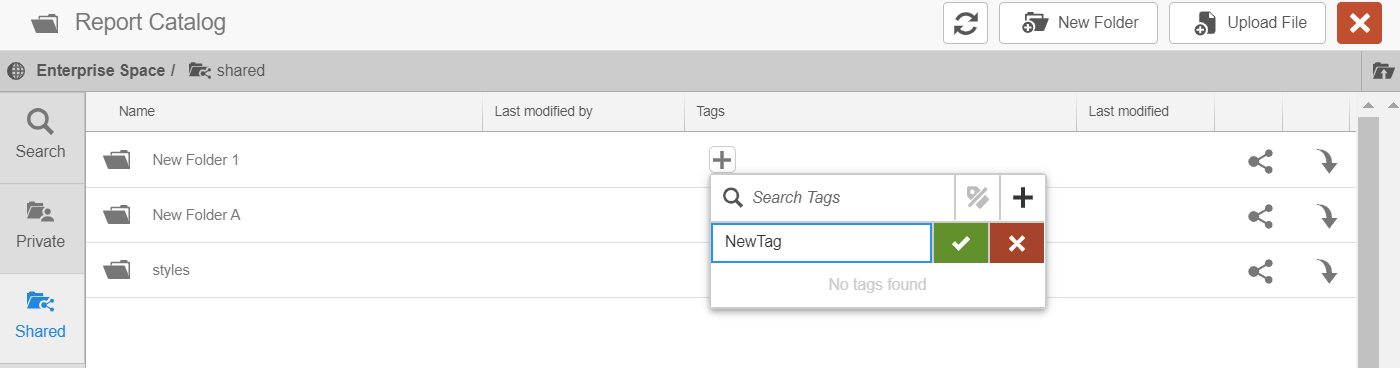Image resolution: width=1400 pixels, height=368 pixels.
Task: Cancel new tag with the red X
Action: pos(1017,243)
